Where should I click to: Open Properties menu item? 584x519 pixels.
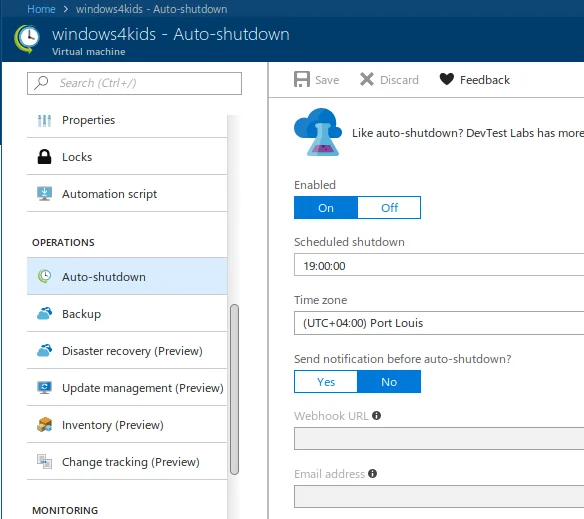point(127,120)
